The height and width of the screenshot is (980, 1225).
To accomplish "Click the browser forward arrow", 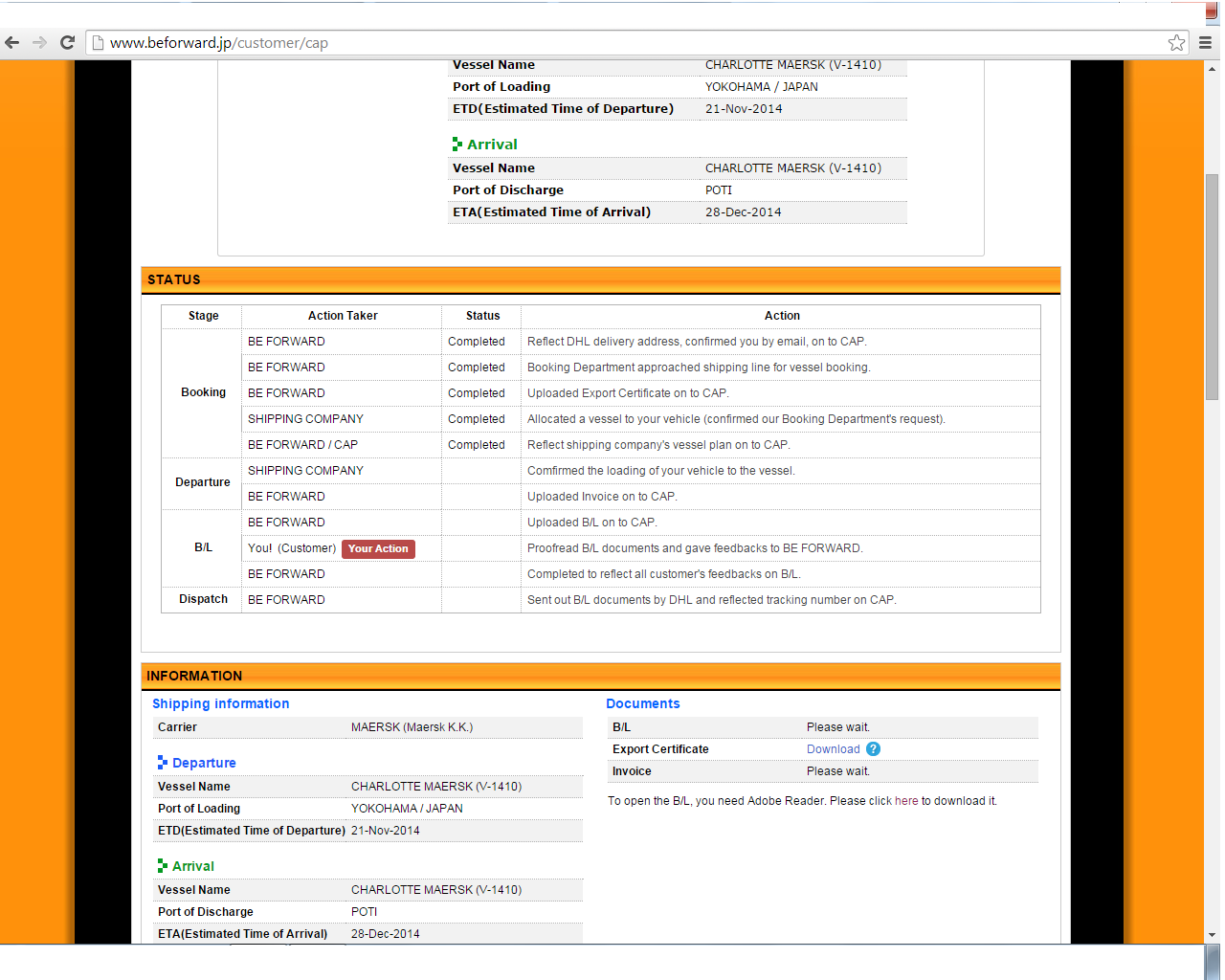I will tap(39, 42).
